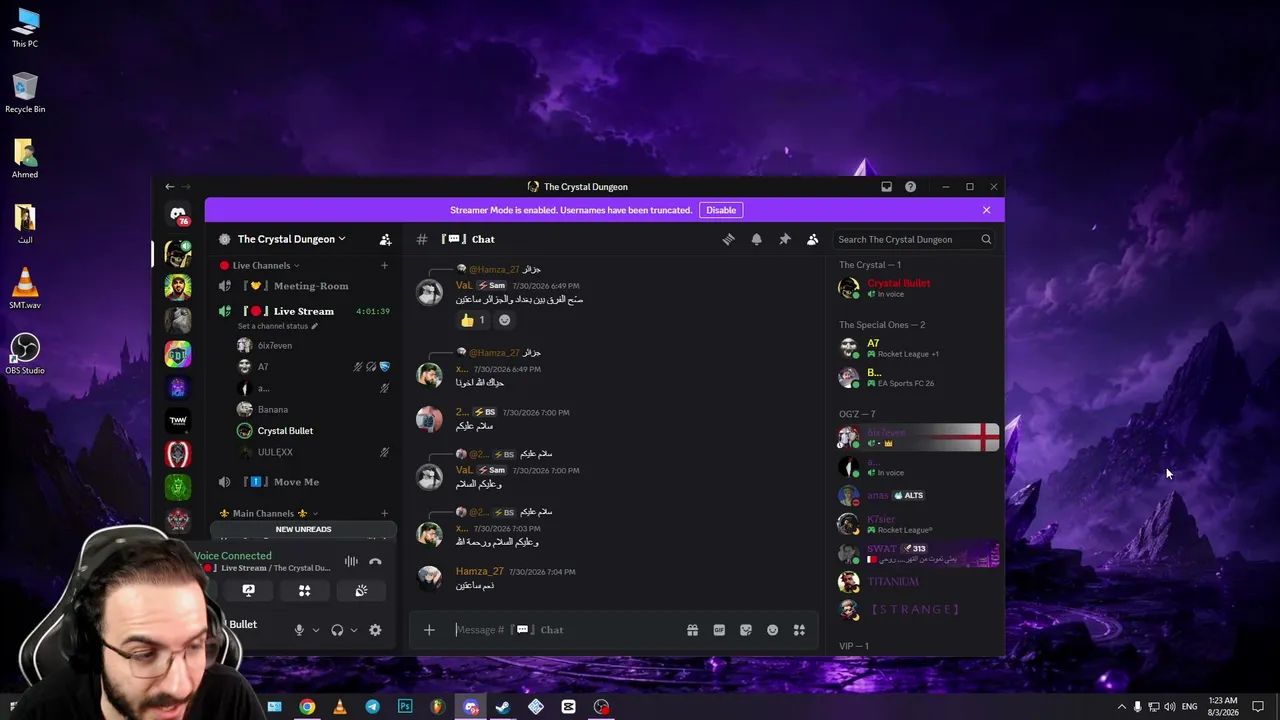Click the search magnifier icon
Screen dimensions: 1280x720
coord(986,240)
